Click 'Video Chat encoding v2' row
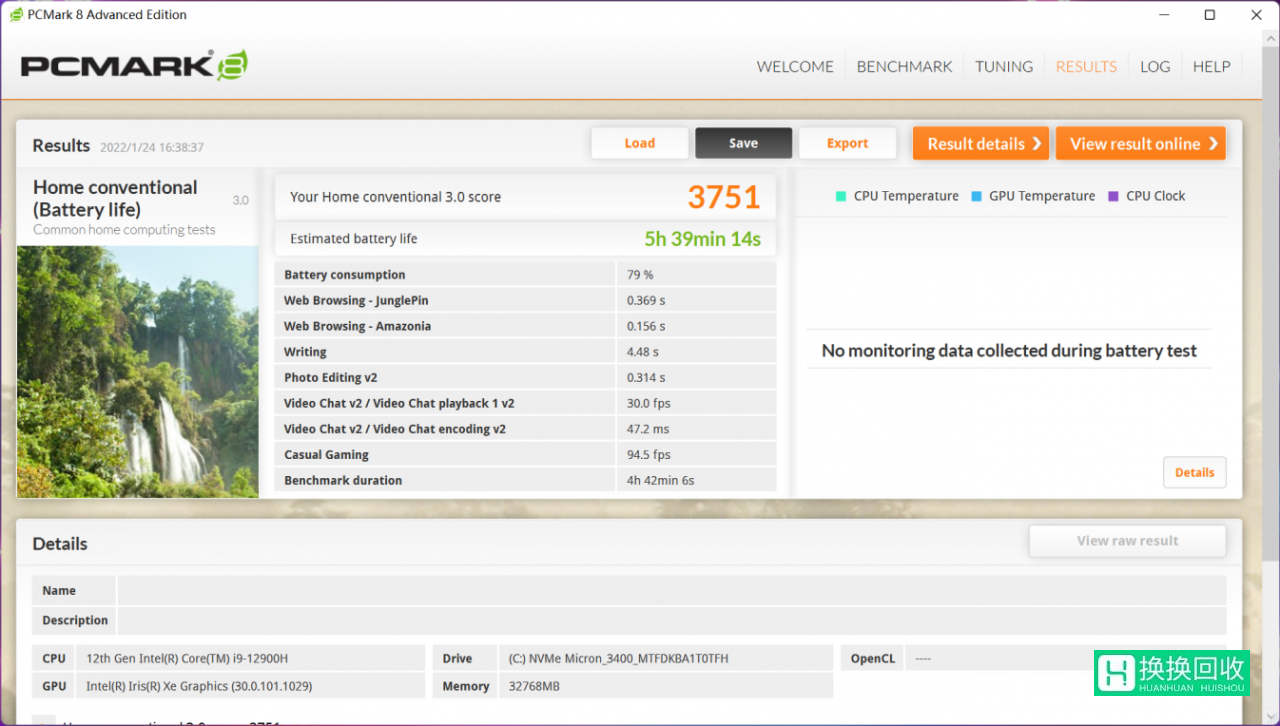This screenshot has width=1280, height=726. pyautogui.click(x=525, y=429)
